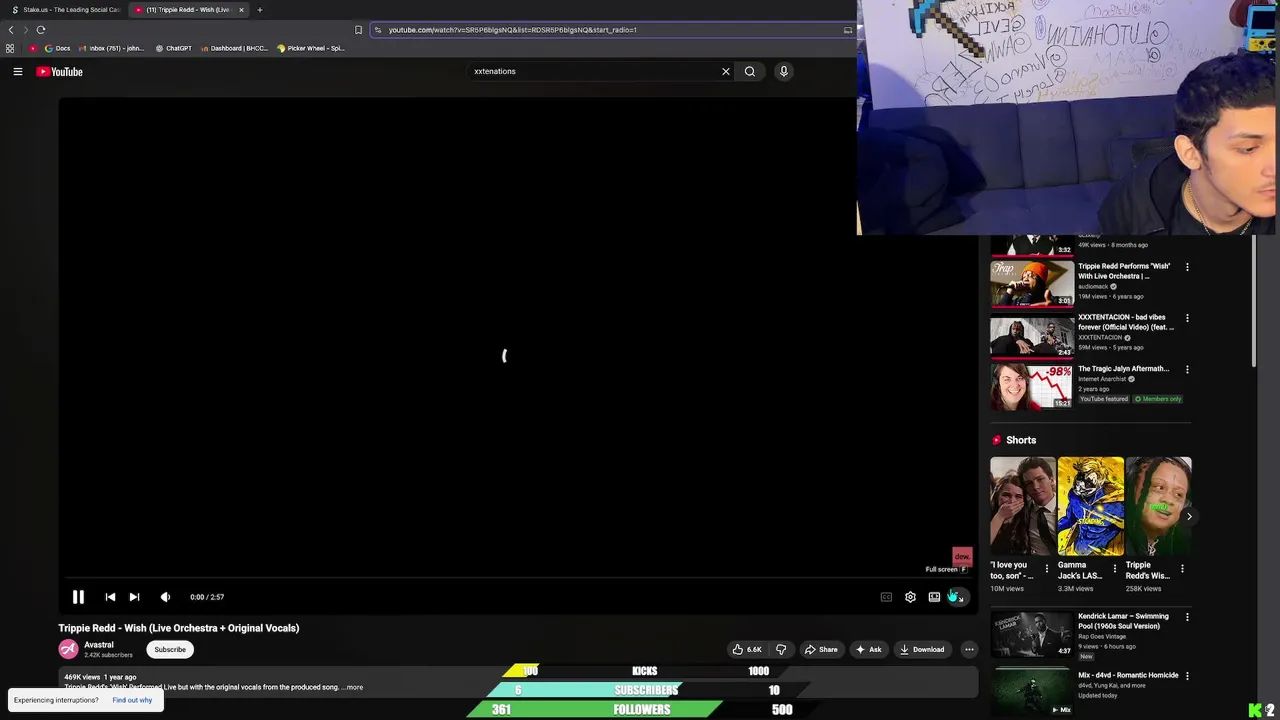Clear the xxtenations search text
This screenshot has height=720, width=1280.
pos(726,72)
